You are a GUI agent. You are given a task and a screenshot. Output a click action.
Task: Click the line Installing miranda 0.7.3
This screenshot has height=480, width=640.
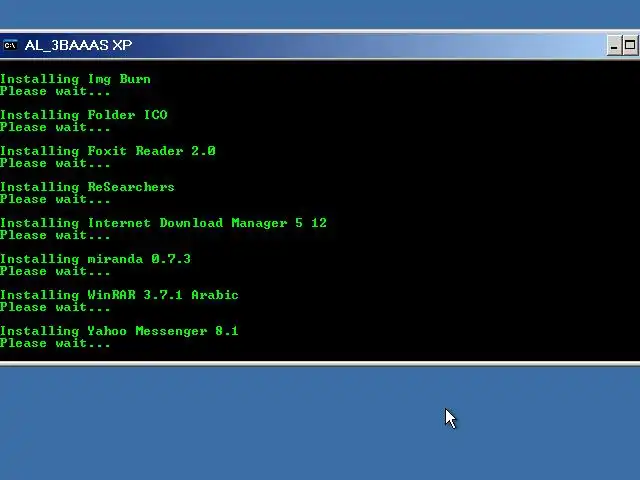click(96, 259)
